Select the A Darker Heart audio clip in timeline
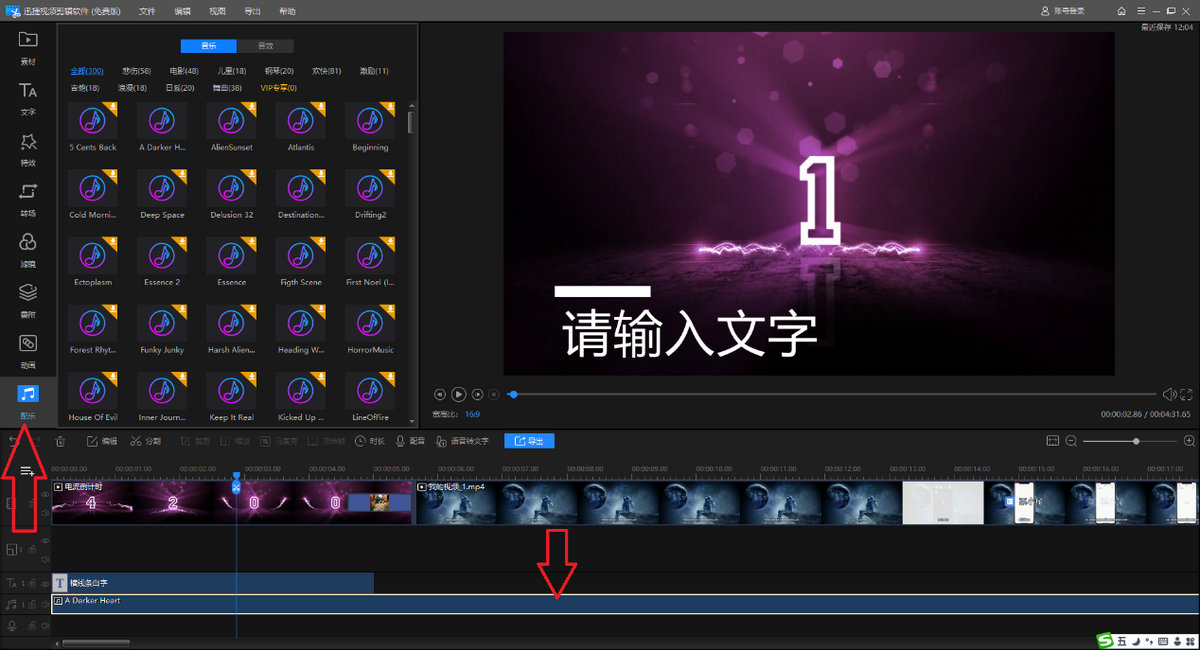Image resolution: width=1200 pixels, height=650 pixels. [625, 603]
